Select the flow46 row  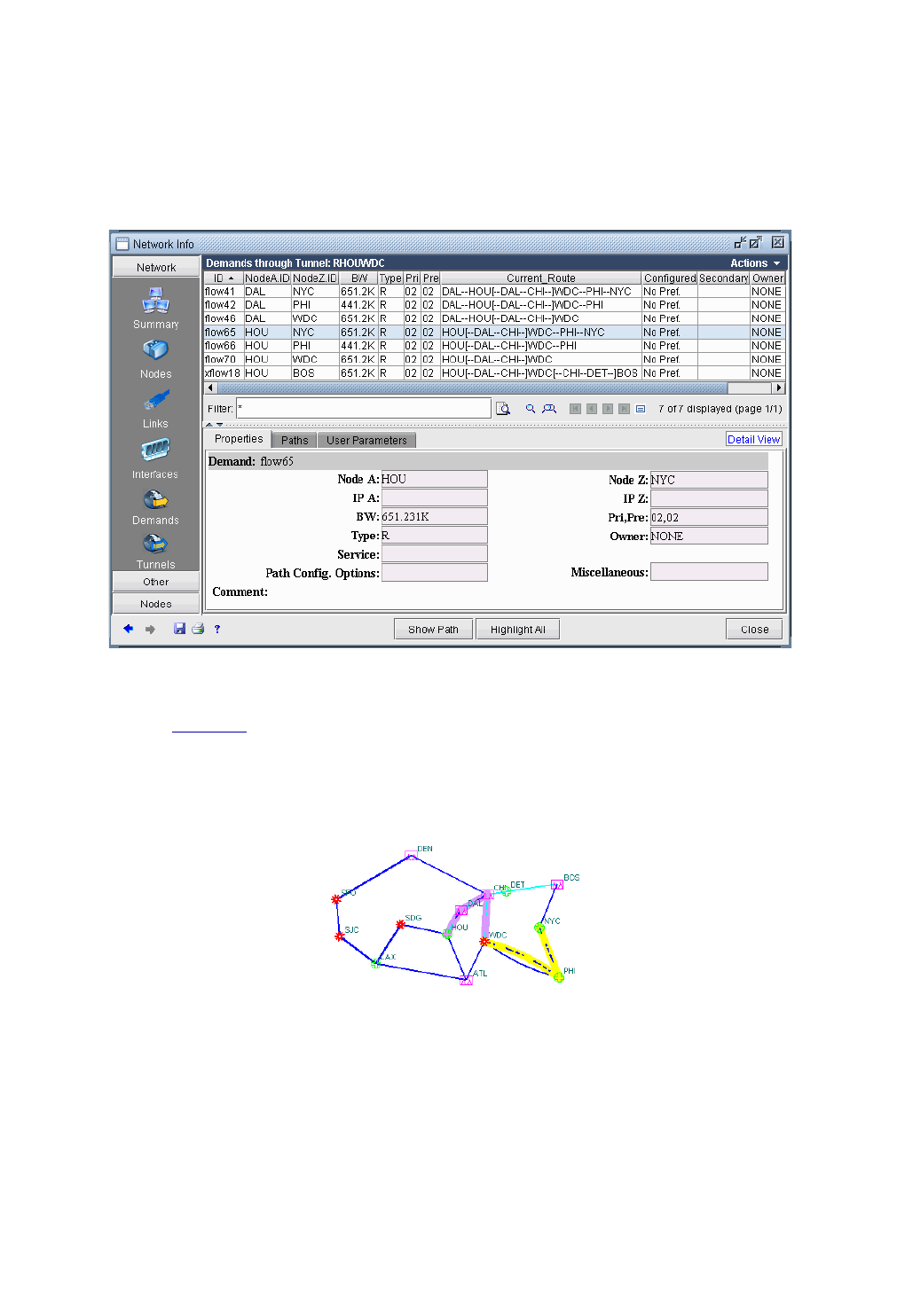point(494,318)
